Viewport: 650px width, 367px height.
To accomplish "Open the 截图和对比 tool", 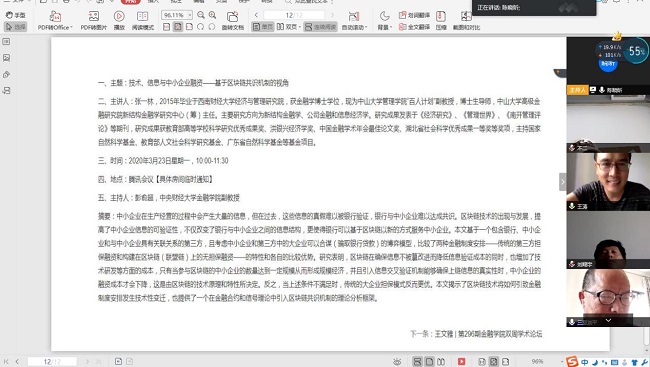I will click(466, 20).
